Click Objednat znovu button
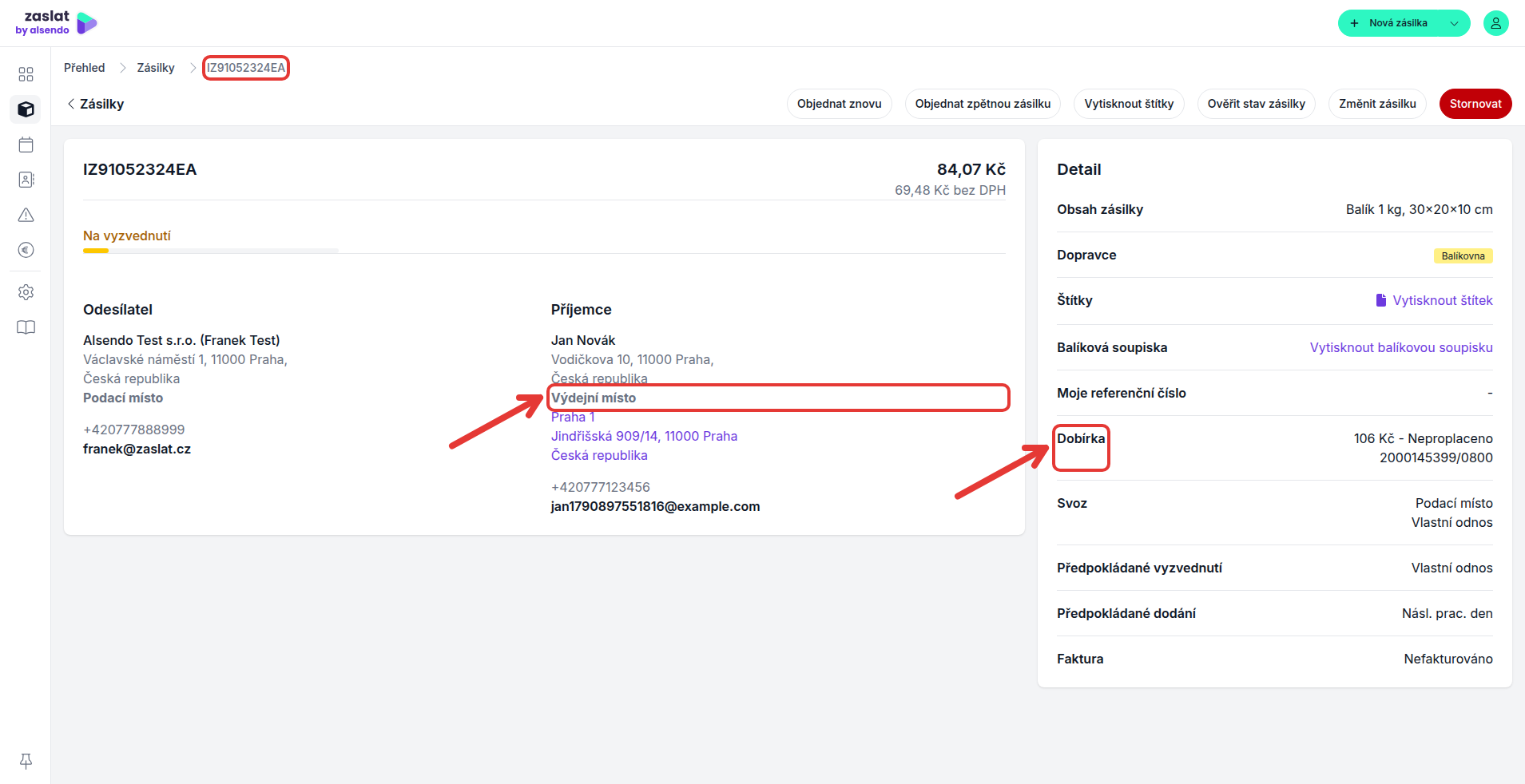This screenshot has width=1525, height=784. (839, 104)
